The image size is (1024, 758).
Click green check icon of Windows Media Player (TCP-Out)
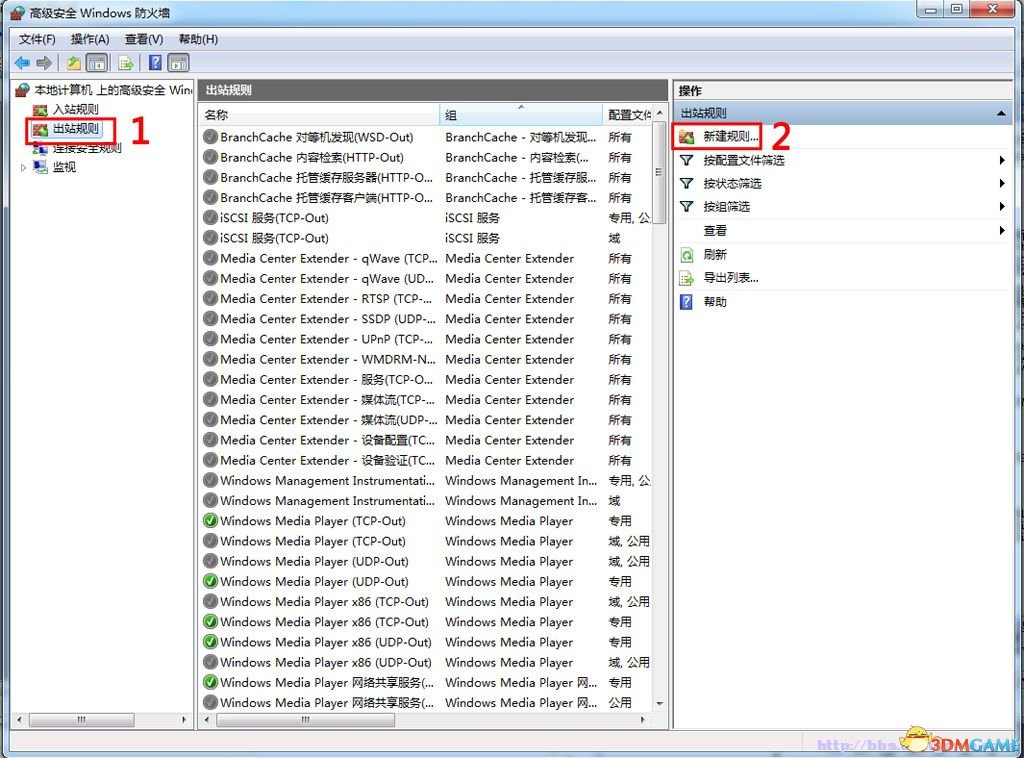[x=210, y=521]
